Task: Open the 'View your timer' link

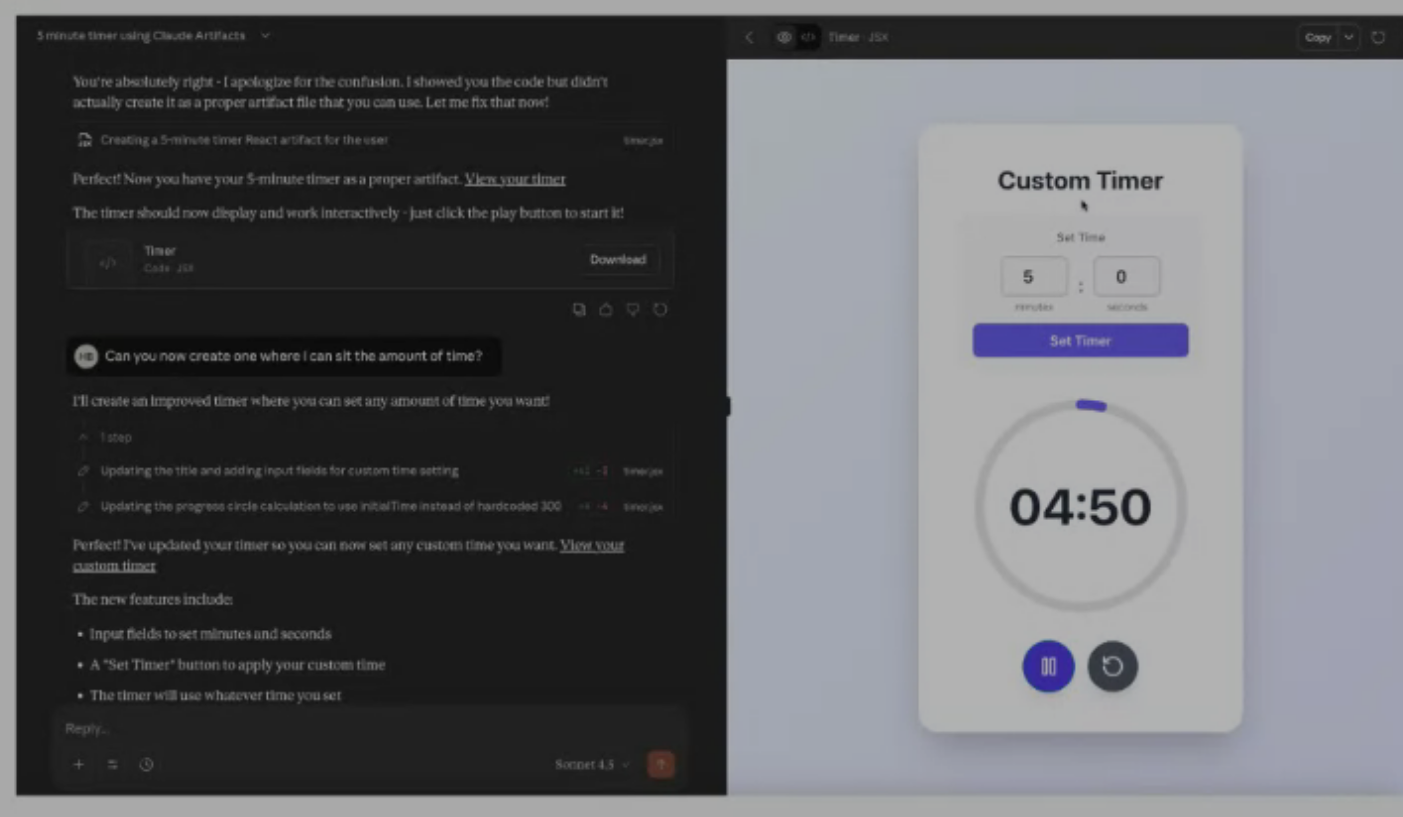Action: [x=515, y=179]
